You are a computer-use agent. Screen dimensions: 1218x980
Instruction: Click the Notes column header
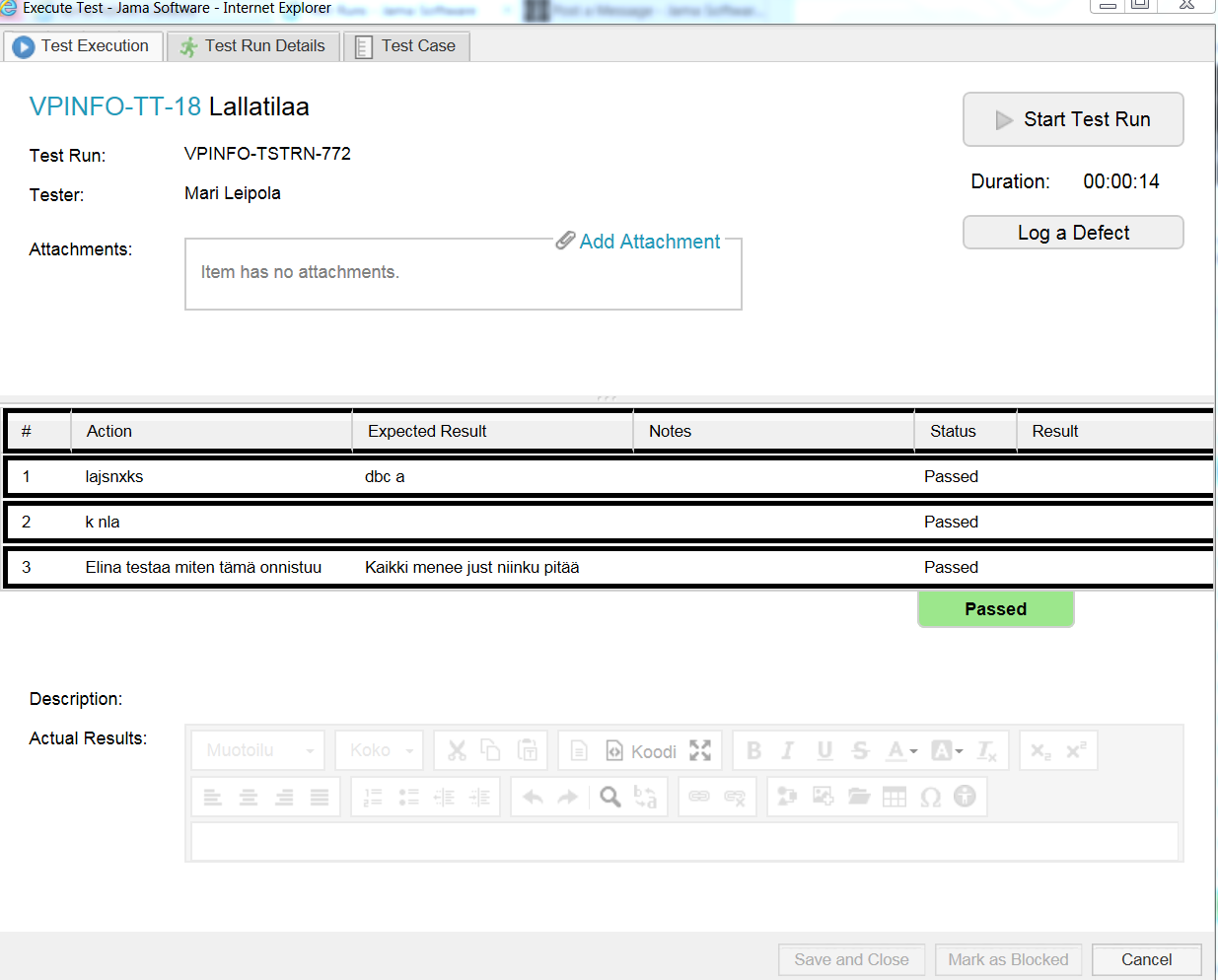[x=773, y=431]
